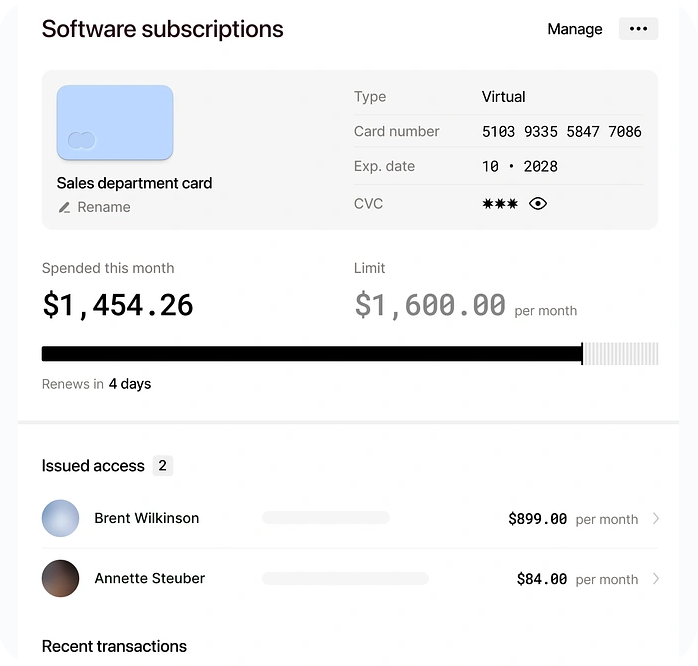Click Brent Wilkinson's avatar
Image resolution: width=698 pixels, height=666 pixels.
pyautogui.click(x=60, y=518)
